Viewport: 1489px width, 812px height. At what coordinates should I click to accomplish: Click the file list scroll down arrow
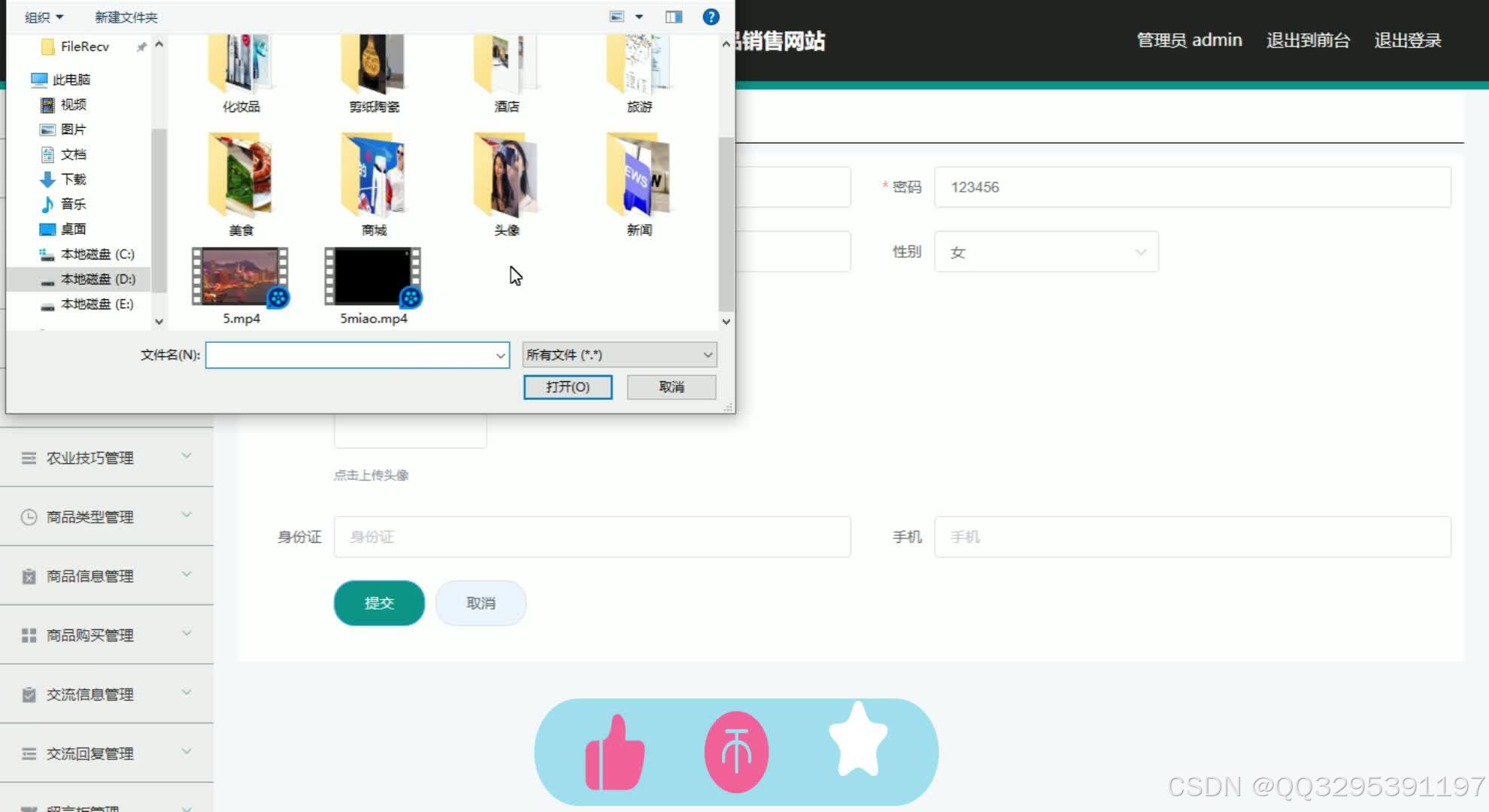726,321
